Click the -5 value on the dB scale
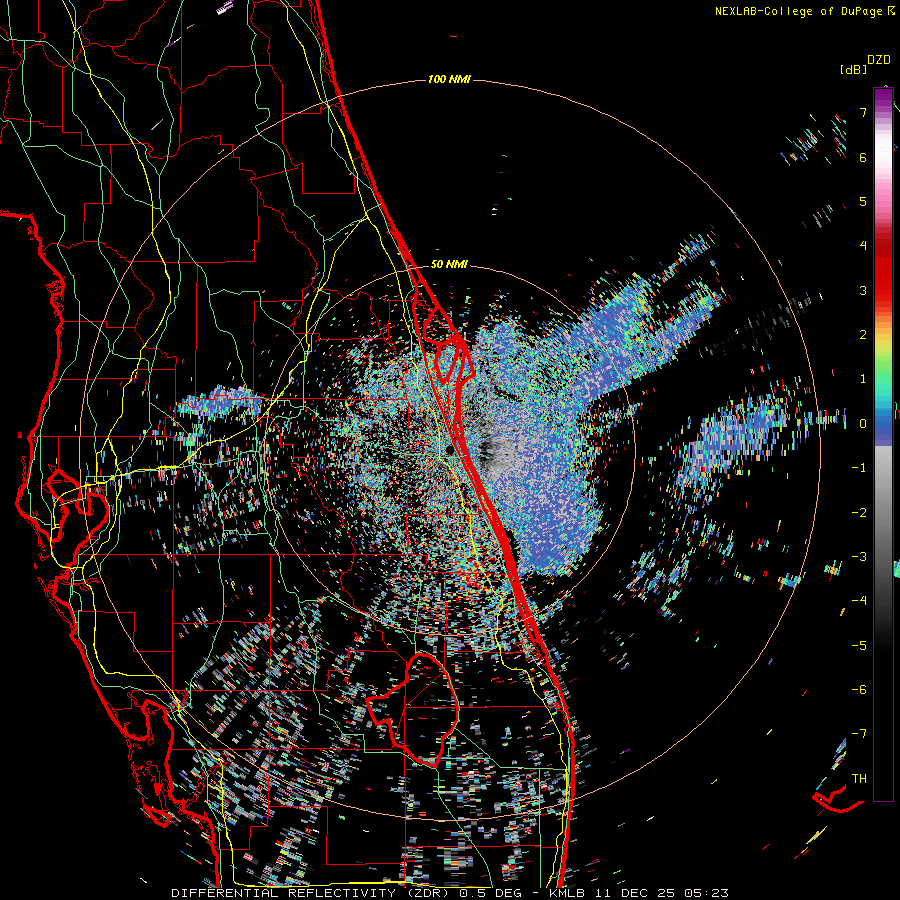 tap(859, 646)
